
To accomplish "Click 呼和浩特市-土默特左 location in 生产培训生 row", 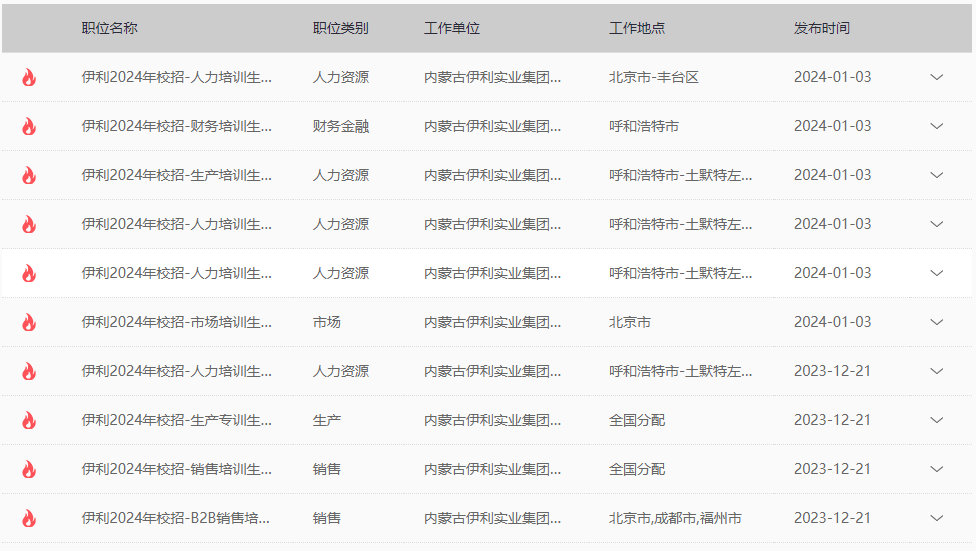I will (680, 176).
